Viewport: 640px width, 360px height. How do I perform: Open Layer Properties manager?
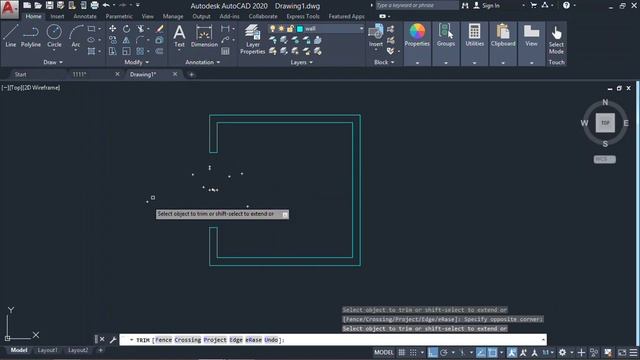252,39
